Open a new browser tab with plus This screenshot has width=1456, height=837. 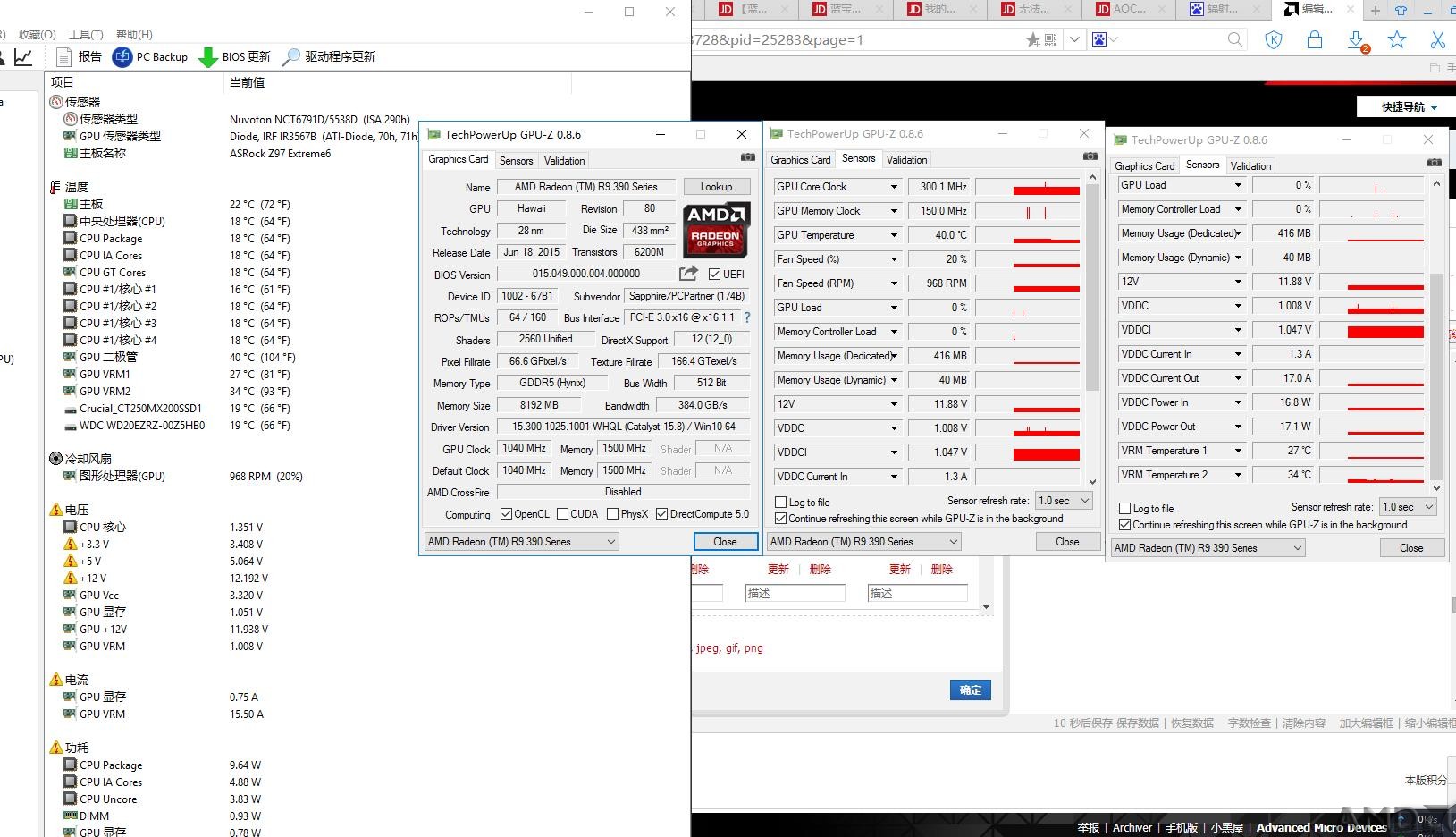point(1376,10)
